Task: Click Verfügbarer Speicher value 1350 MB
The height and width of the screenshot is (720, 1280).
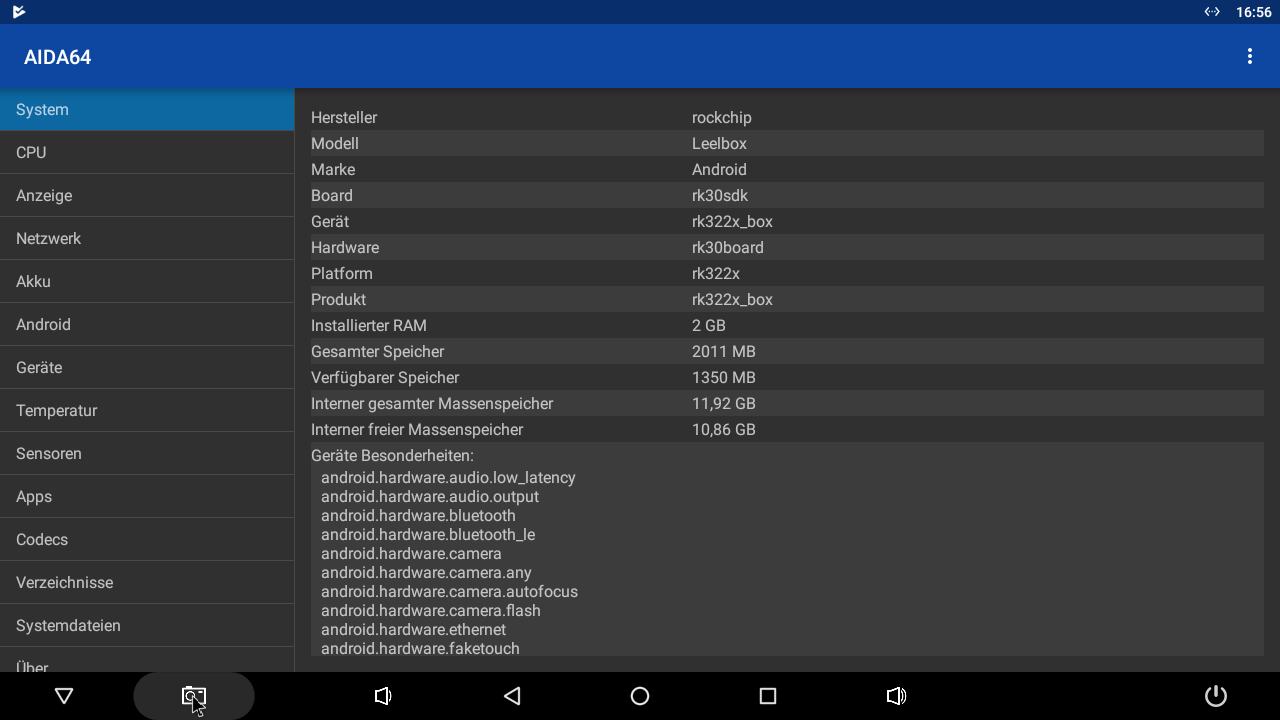Action: click(x=724, y=378)
